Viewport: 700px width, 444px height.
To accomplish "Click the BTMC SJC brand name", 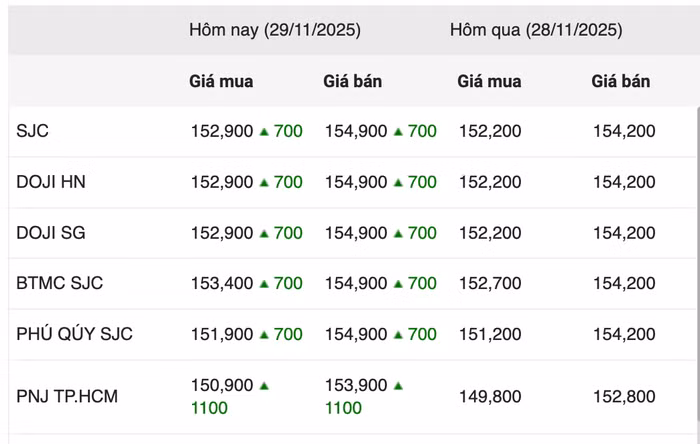I will coord(60,284).
